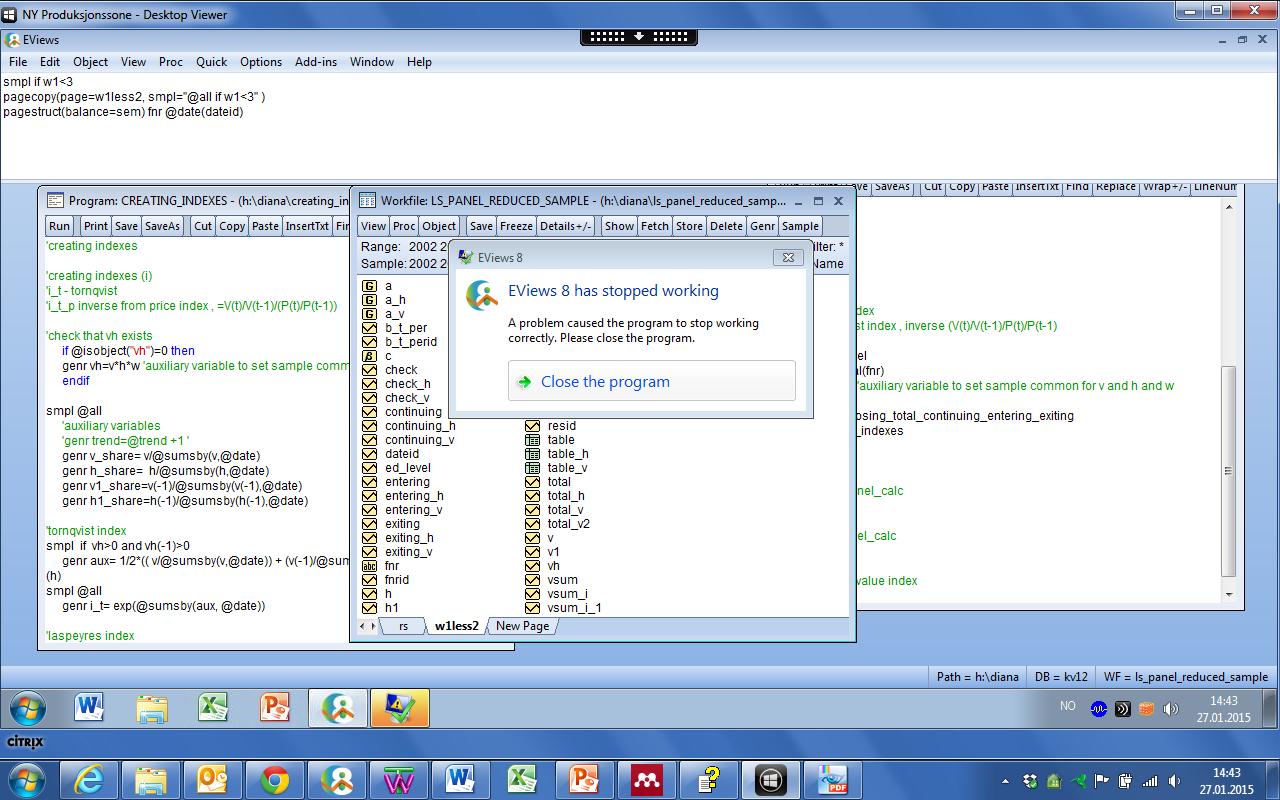Click the remote desktop Start orb
Image resolution: width=1280 pixels, height=800 pixels.
click(26, 708)
